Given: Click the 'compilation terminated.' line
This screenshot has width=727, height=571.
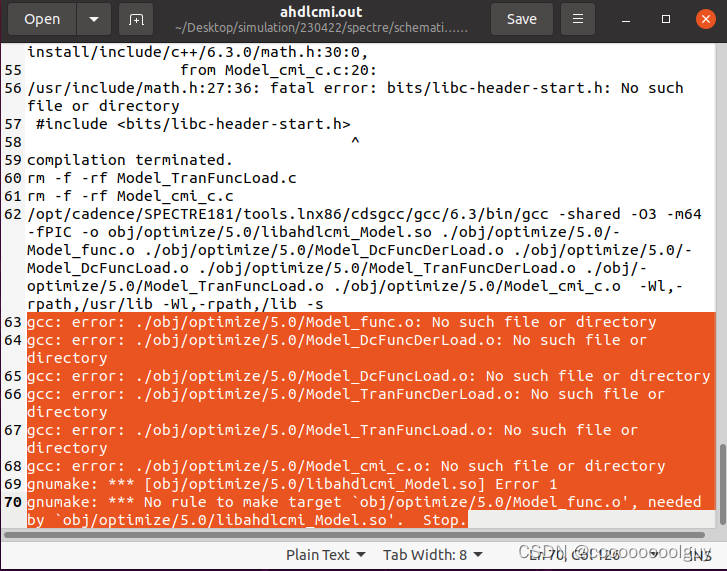Looking at the screenshot, I should tap(130, 160).
